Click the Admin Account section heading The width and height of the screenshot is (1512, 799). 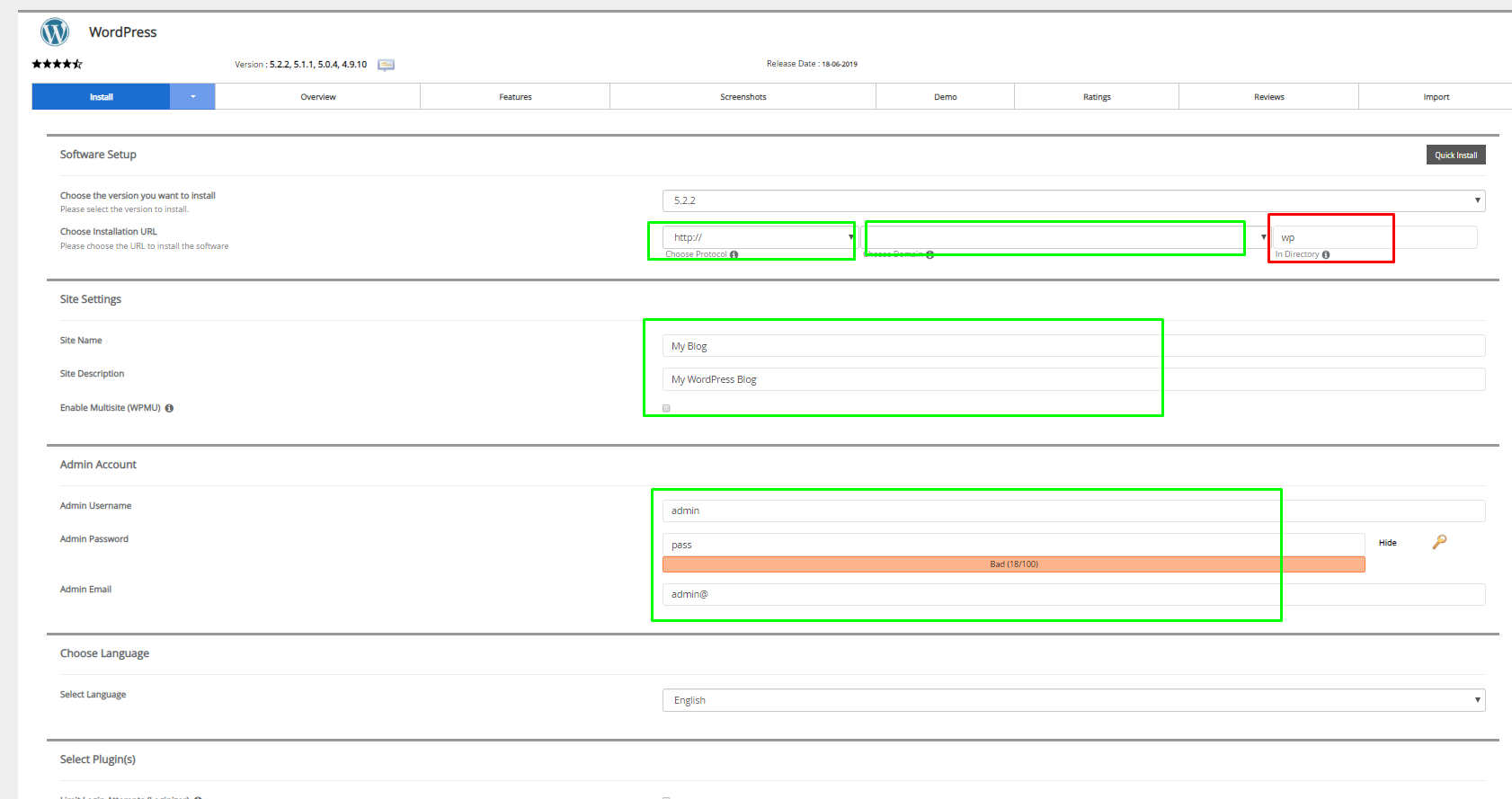[x=98, y=465]
